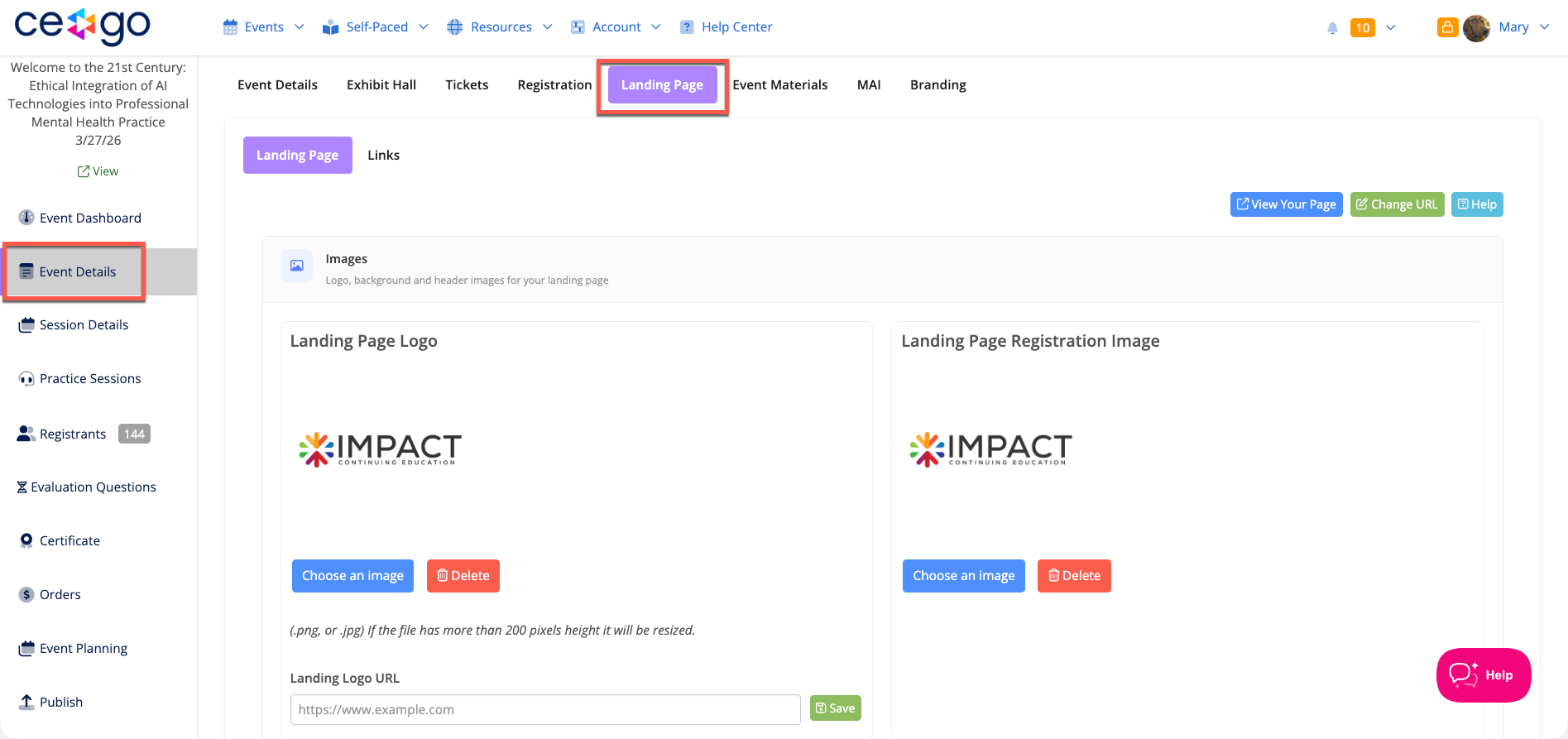Screen dimensions: 1568x739
Task: Expand the Account dropdown chevron
Action: coord(656,27)
